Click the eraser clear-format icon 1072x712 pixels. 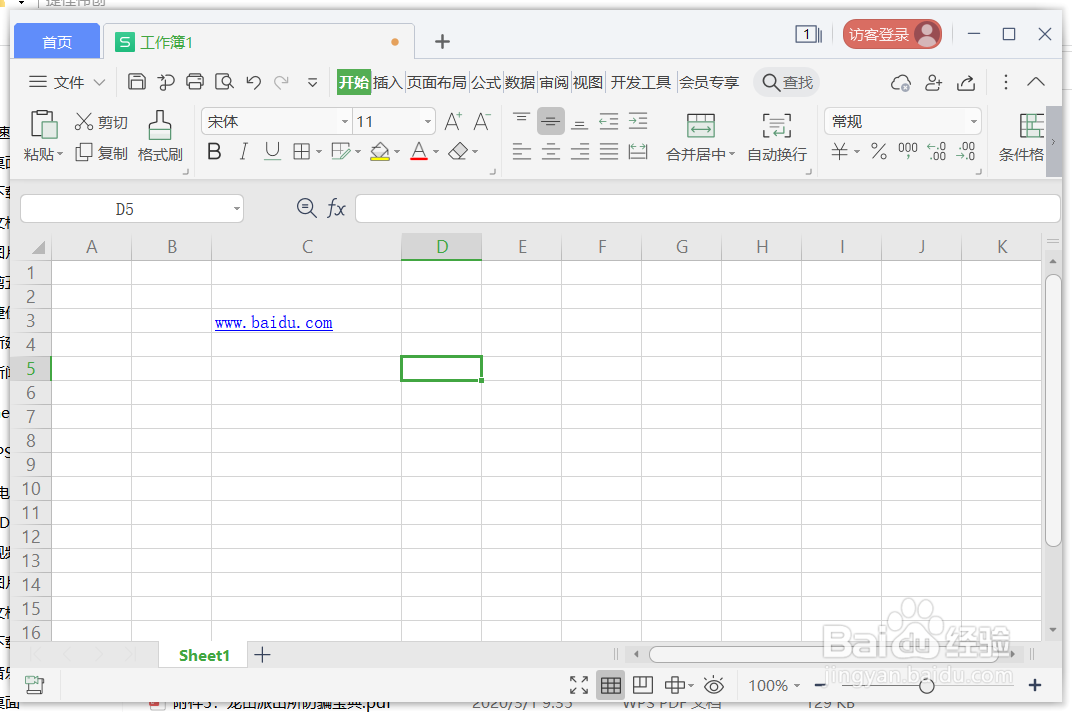click(x=458, y=150)
